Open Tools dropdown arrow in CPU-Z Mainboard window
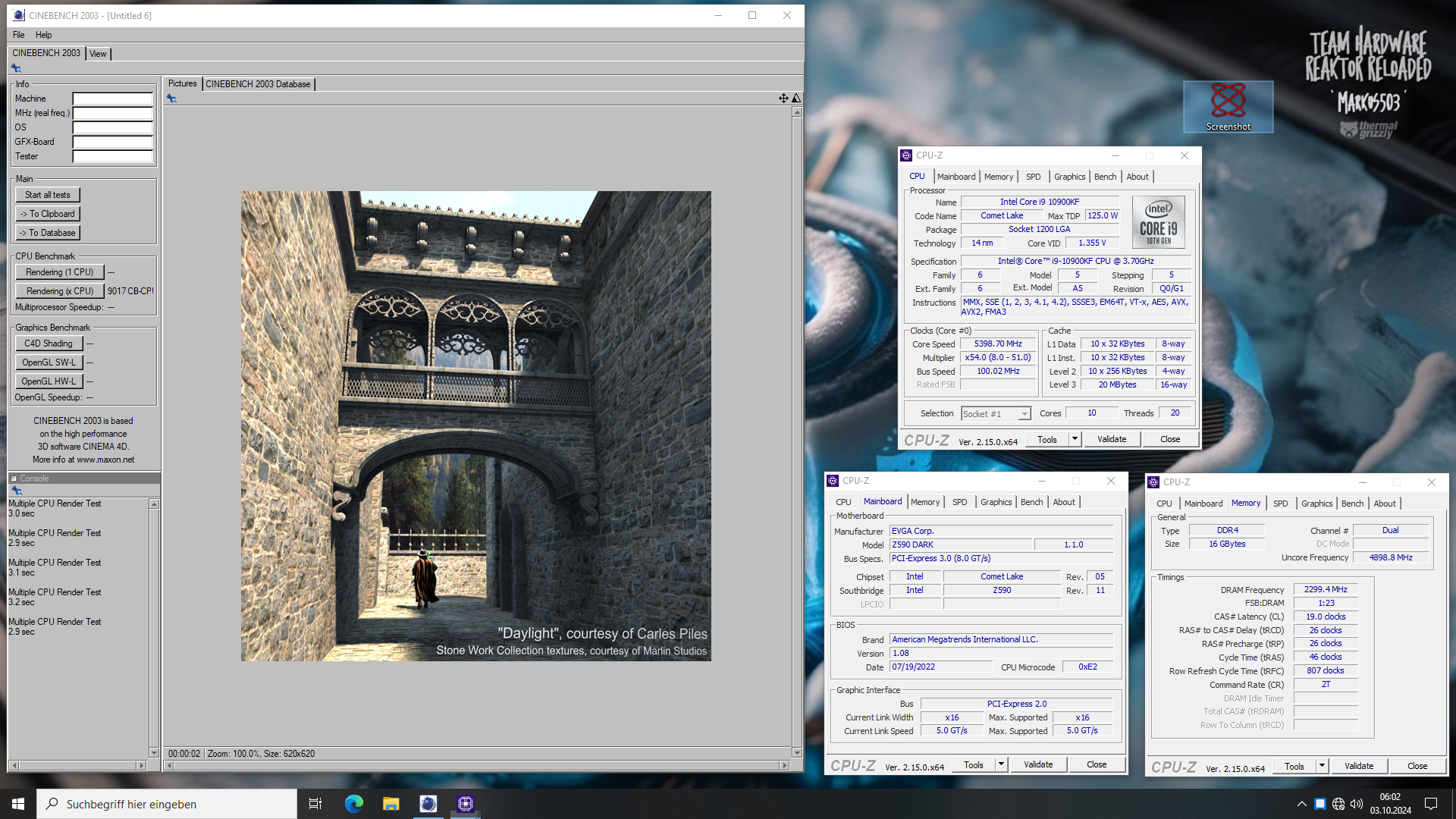The height and width of the screenshot is (819, 1456). (1001, 764)
